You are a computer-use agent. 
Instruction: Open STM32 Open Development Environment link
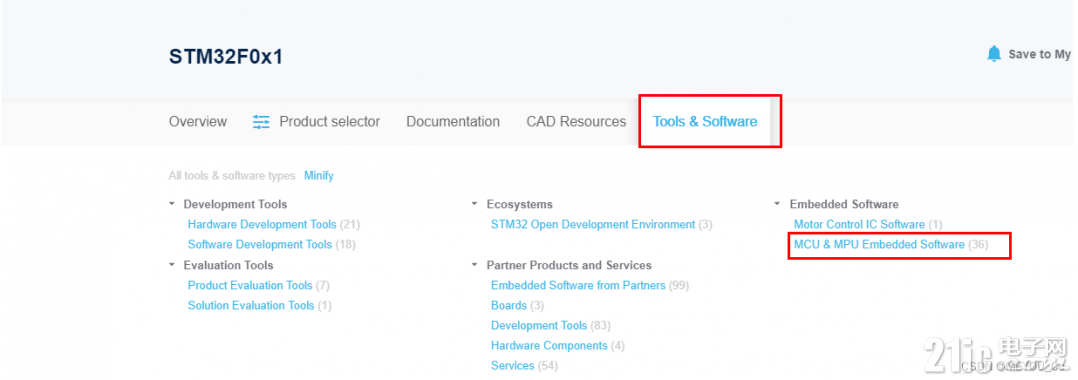click(x=593, y=224)
